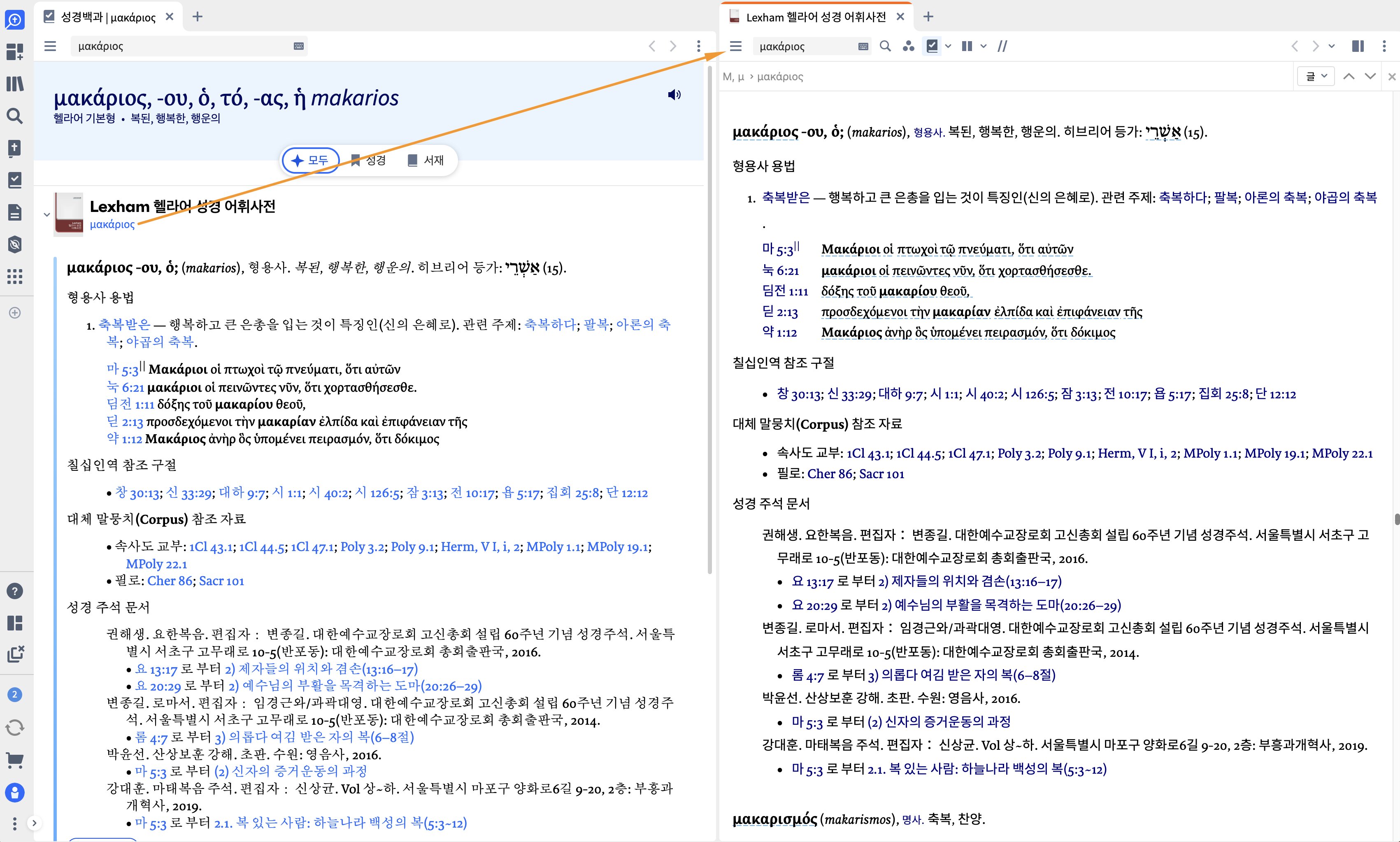Open the Factbook panel three-dot menu

pyautogui.click(x=699, y=46)
